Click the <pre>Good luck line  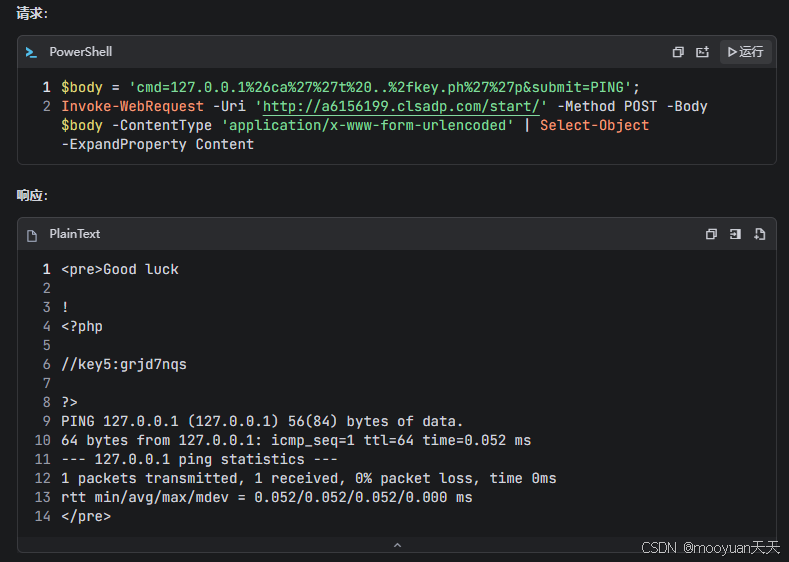pyautogui.click(x=120, y=269)
